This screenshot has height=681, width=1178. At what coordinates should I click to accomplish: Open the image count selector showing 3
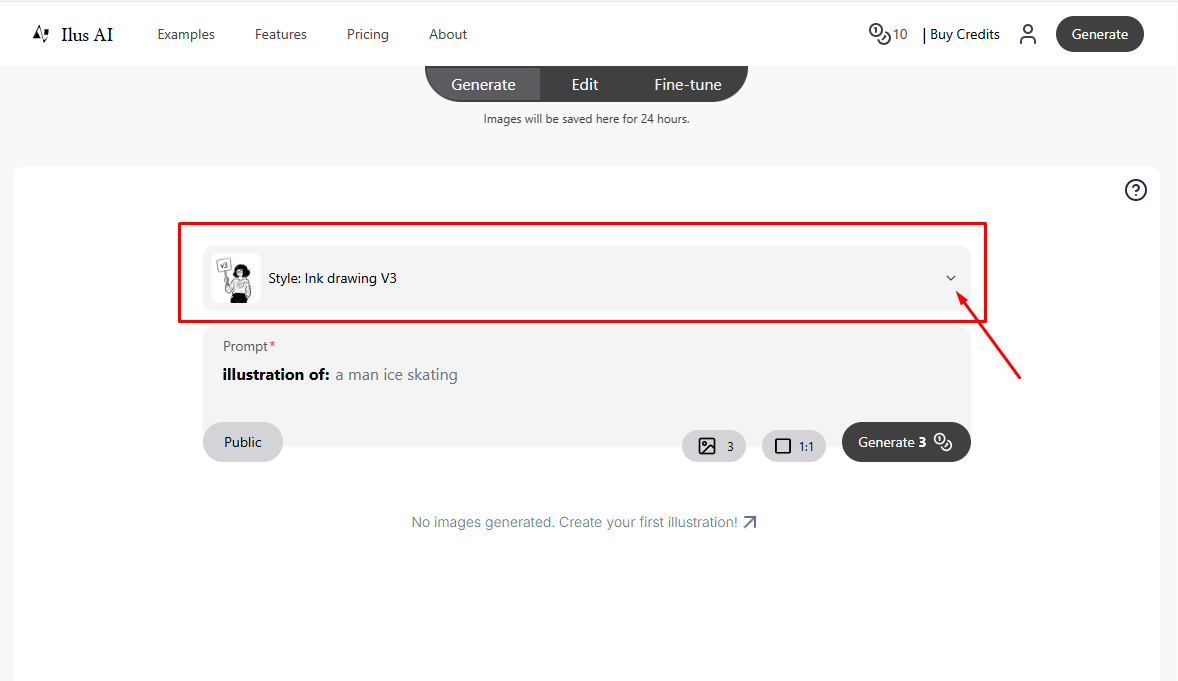coord(714,446)
